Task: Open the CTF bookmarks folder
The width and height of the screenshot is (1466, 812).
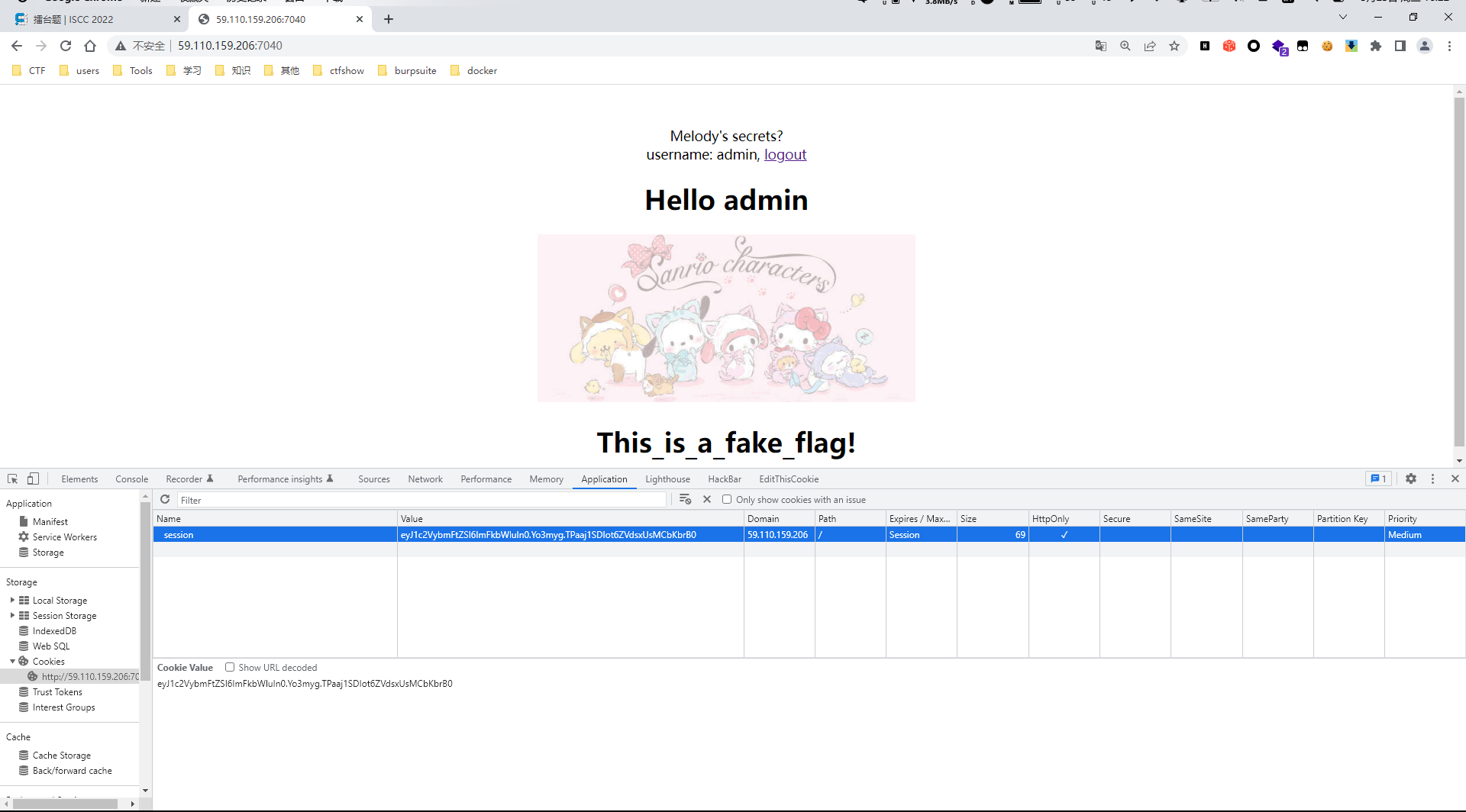Action: click(29, 70)
